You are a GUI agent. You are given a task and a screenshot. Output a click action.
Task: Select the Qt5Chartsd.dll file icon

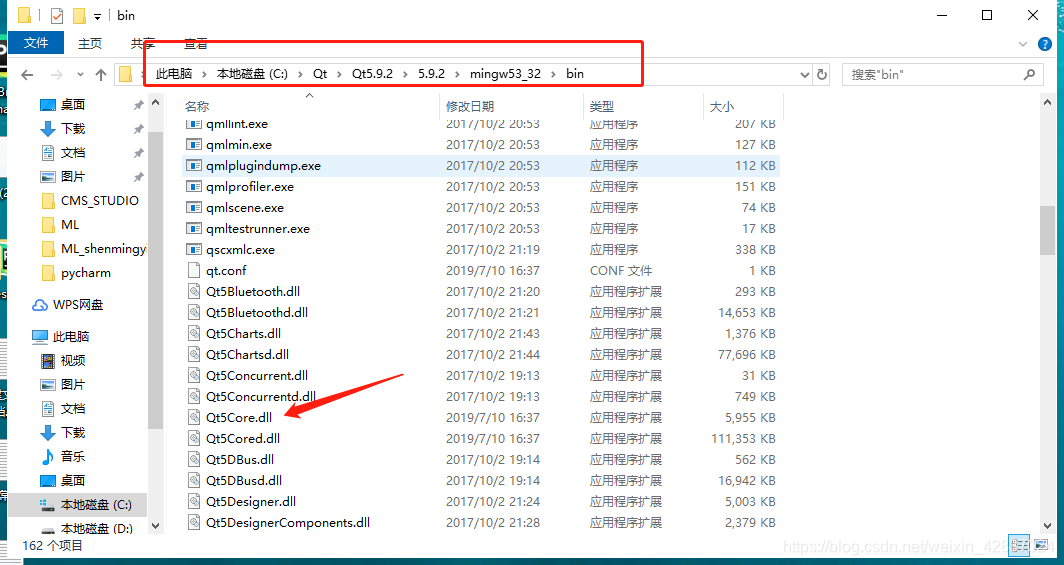pos(194,355)
